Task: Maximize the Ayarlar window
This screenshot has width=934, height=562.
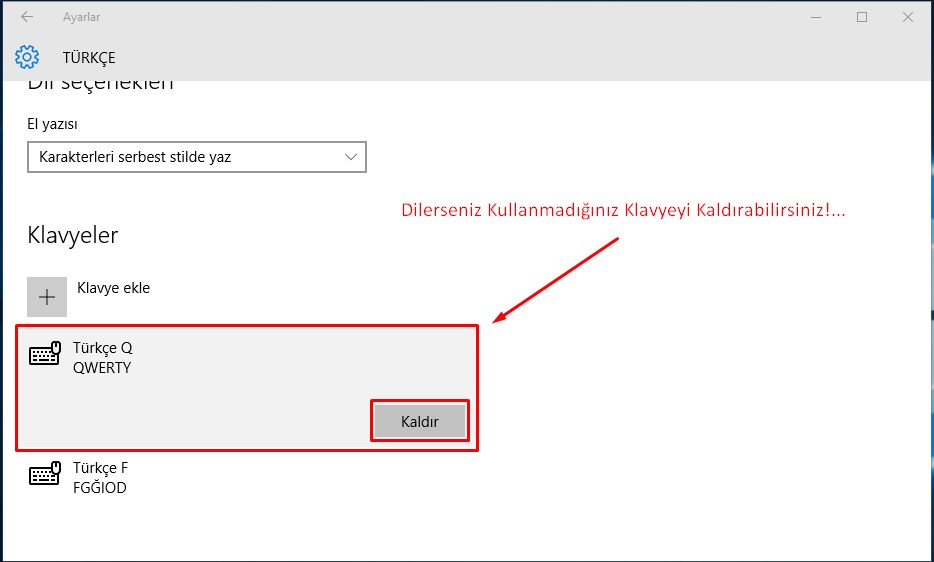Action: (x=861, y=17)
